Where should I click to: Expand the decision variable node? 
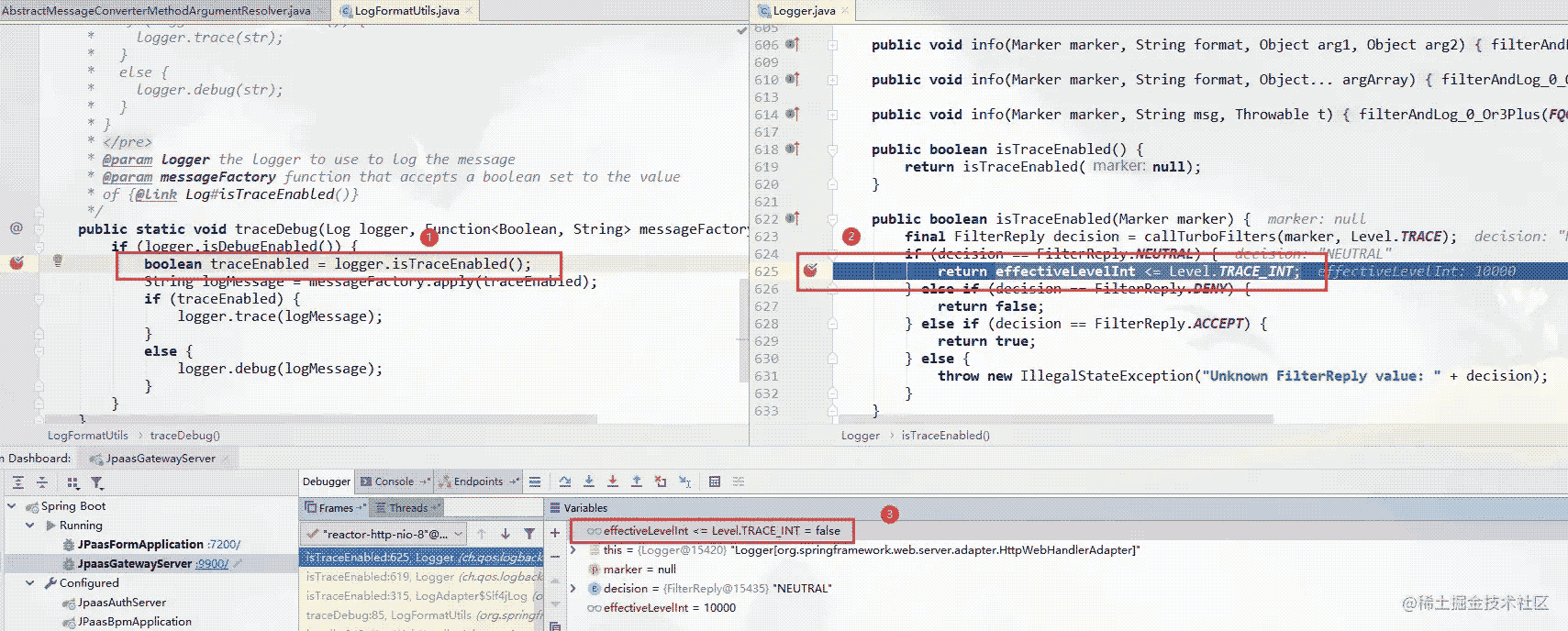pos(574,589)
